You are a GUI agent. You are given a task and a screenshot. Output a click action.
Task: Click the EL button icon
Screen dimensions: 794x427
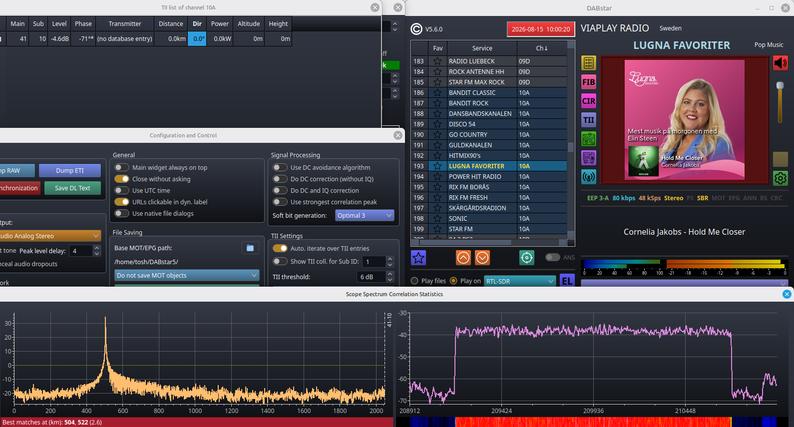[x=567, y=281]
